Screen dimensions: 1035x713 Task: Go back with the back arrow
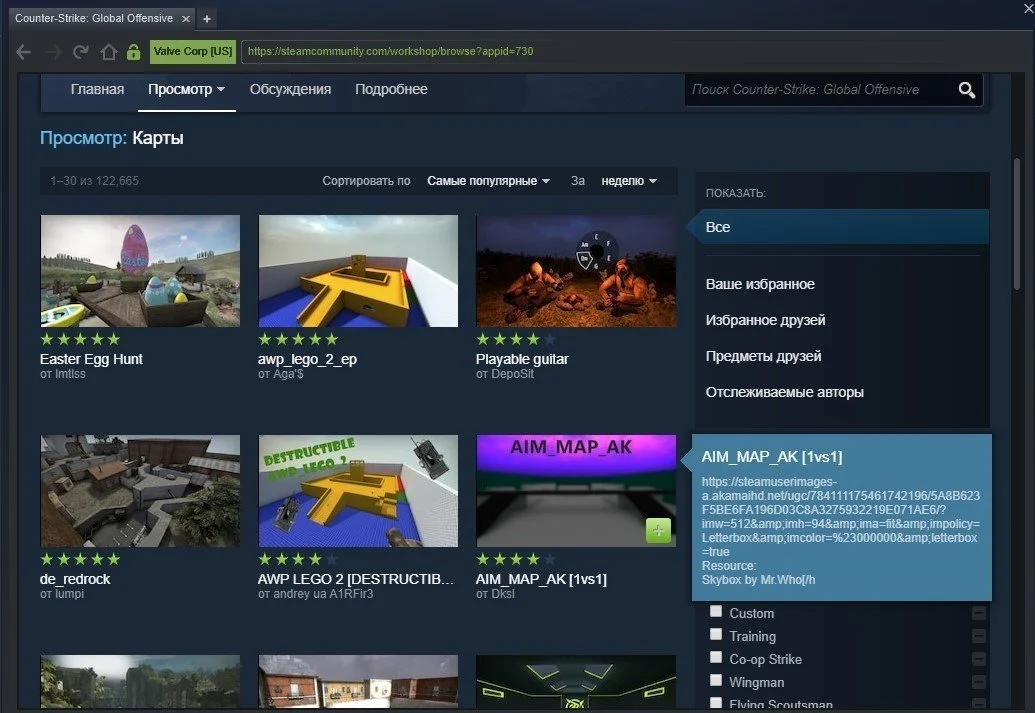(24, 51)
